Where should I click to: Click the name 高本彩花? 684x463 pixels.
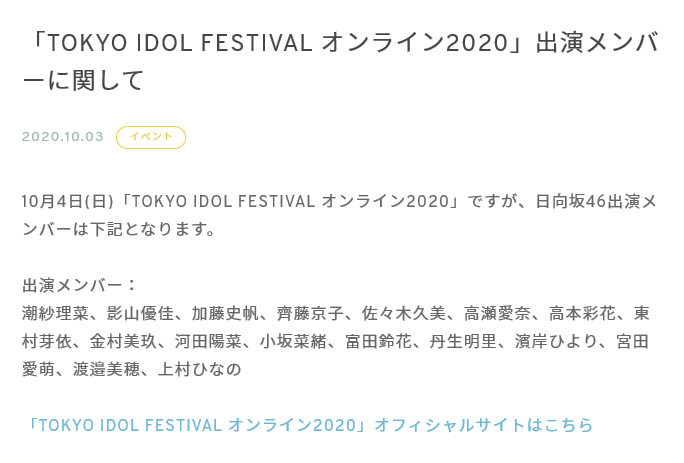click(582, 313)
